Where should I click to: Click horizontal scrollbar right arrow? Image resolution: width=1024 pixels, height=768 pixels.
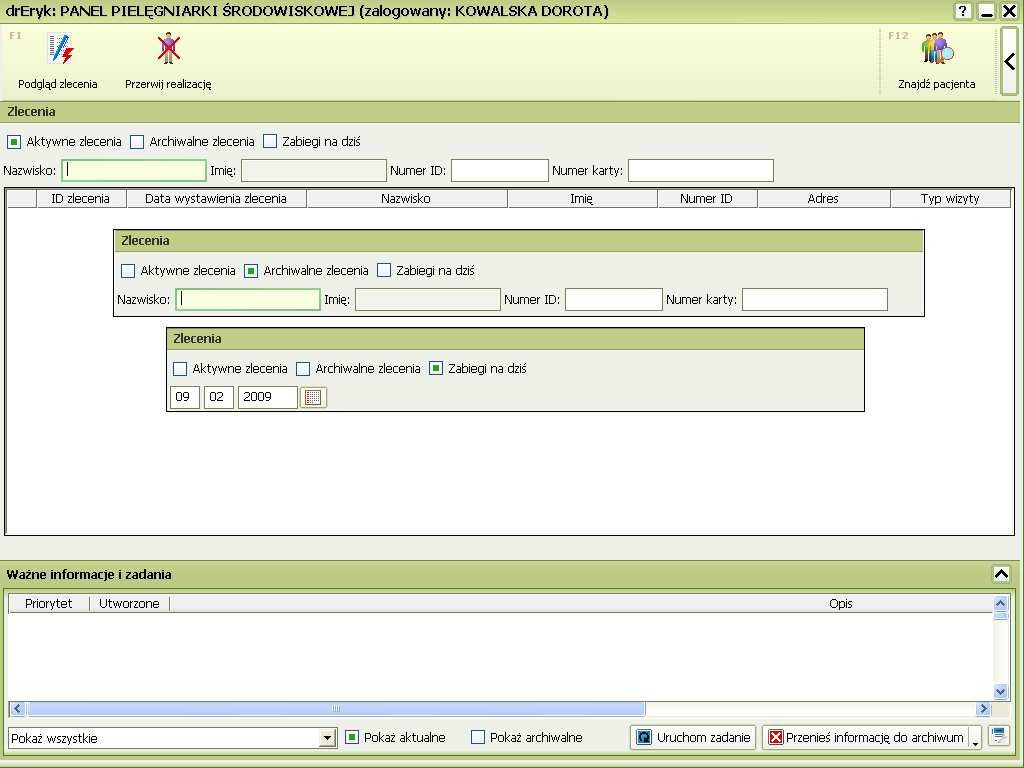click(x=984, y=709)
